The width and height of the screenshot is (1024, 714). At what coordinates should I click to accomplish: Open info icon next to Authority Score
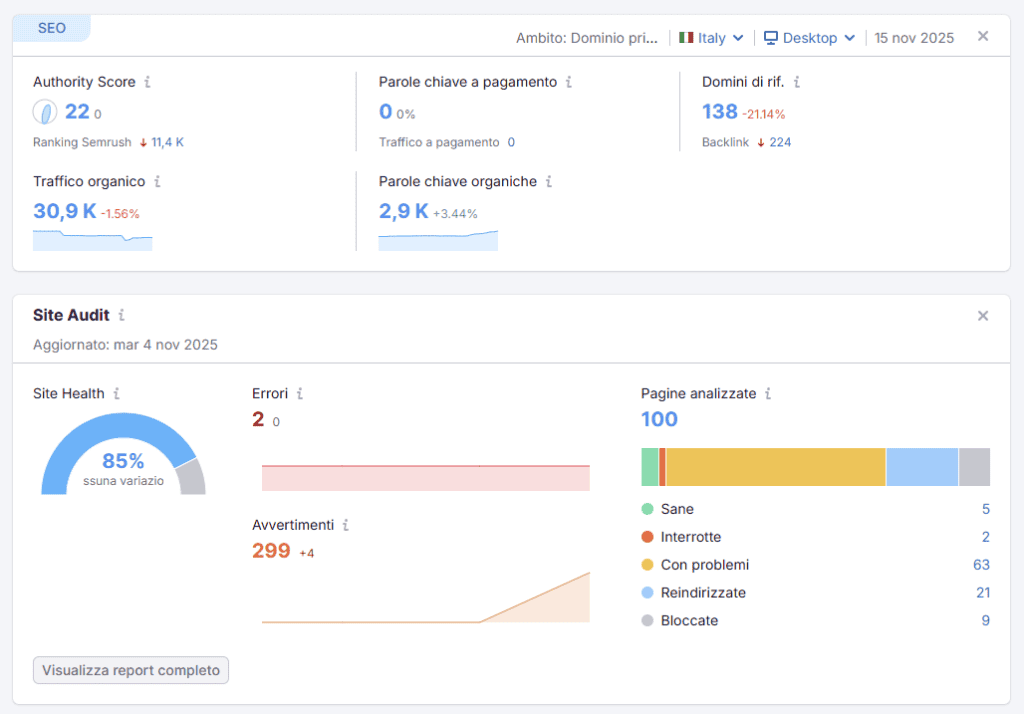point(148,82)
